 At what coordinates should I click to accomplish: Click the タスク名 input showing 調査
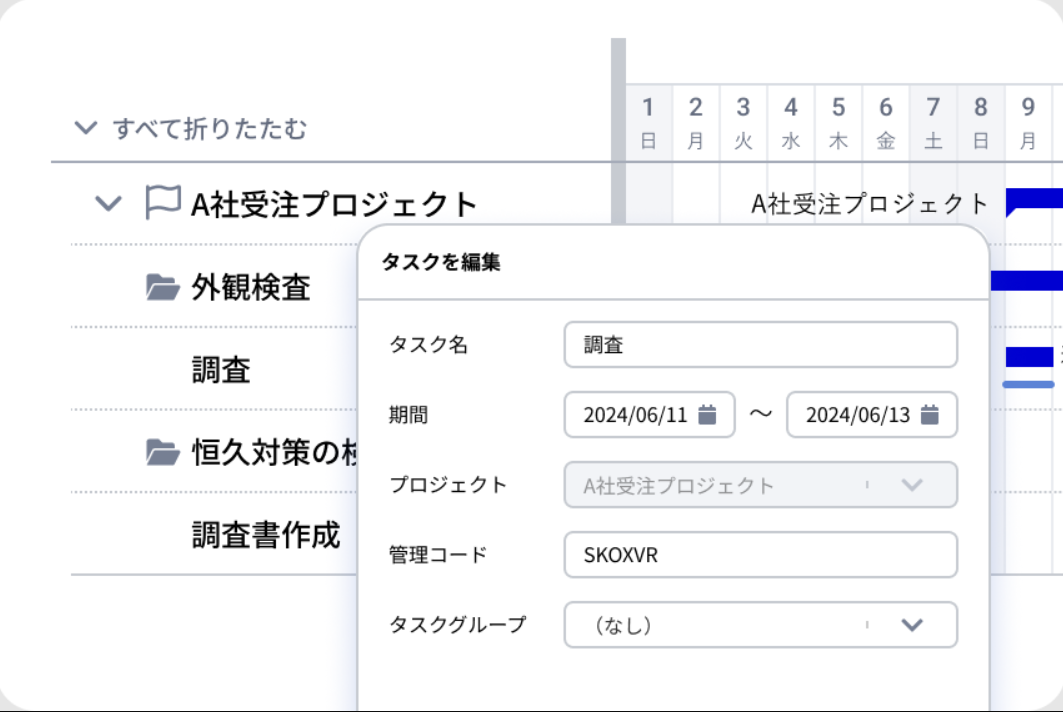pyautogui.click(x=762, y=344)
